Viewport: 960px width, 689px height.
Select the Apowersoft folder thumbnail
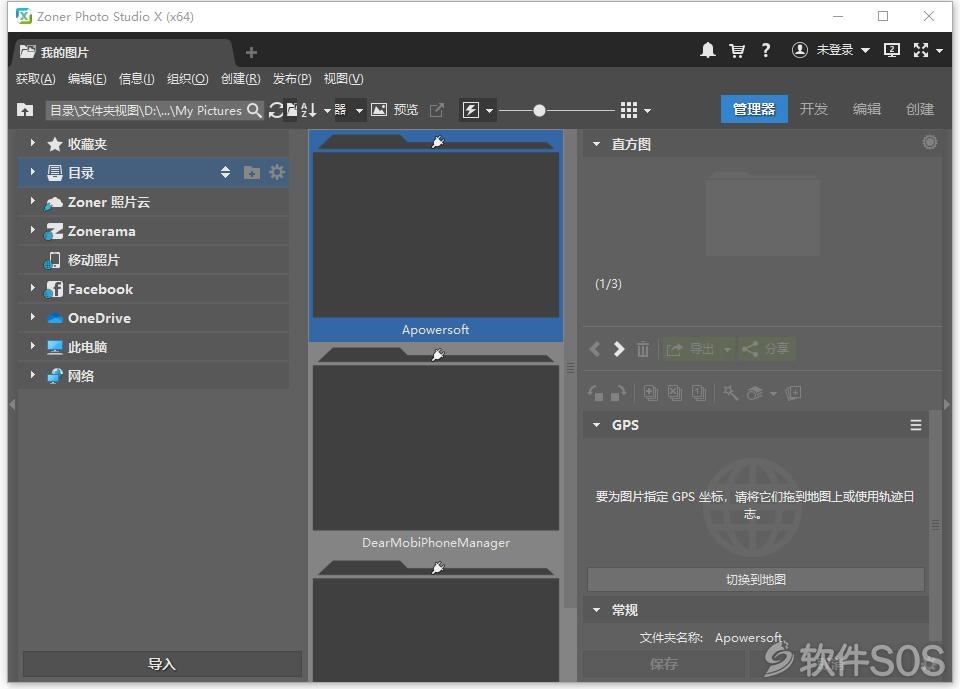pos(436,236)
